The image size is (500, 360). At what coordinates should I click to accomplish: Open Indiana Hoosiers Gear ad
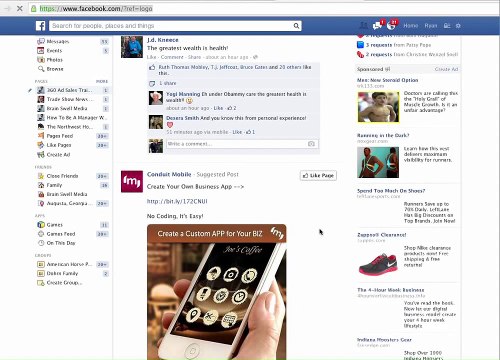pyautogui.click(x=384, y=340)
